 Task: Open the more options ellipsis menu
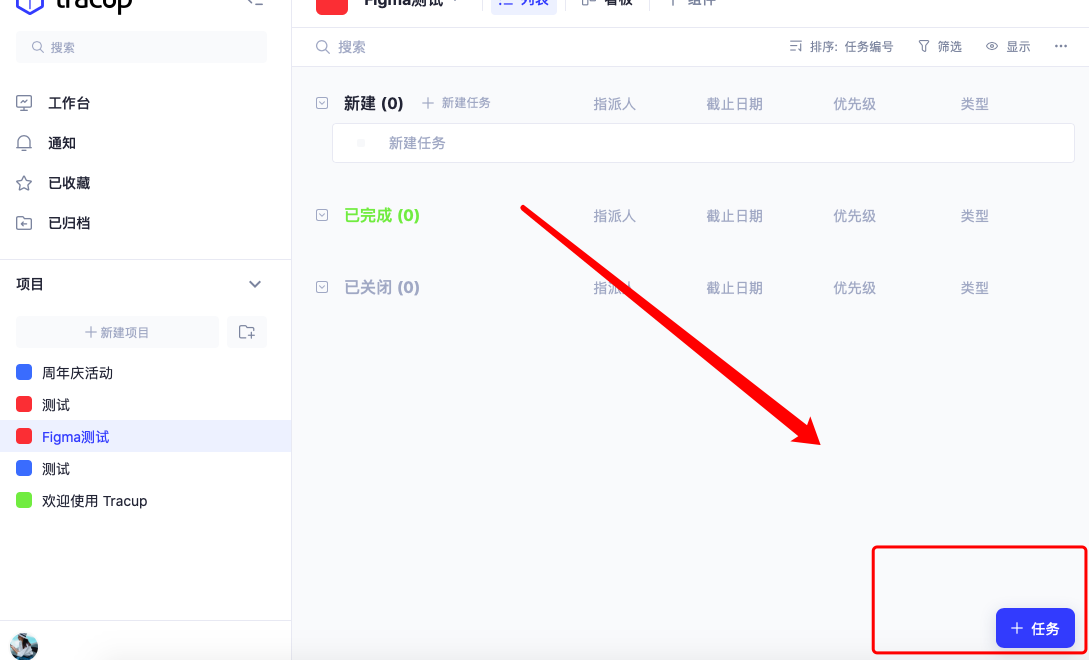click(x=1060, y=46)
